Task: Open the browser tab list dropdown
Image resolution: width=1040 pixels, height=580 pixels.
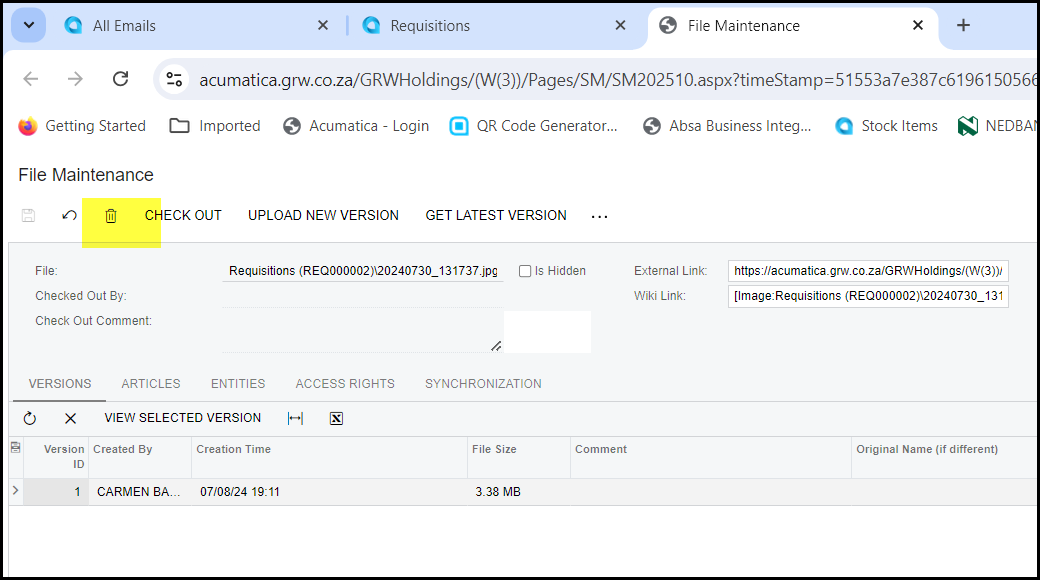Action: 28,26
